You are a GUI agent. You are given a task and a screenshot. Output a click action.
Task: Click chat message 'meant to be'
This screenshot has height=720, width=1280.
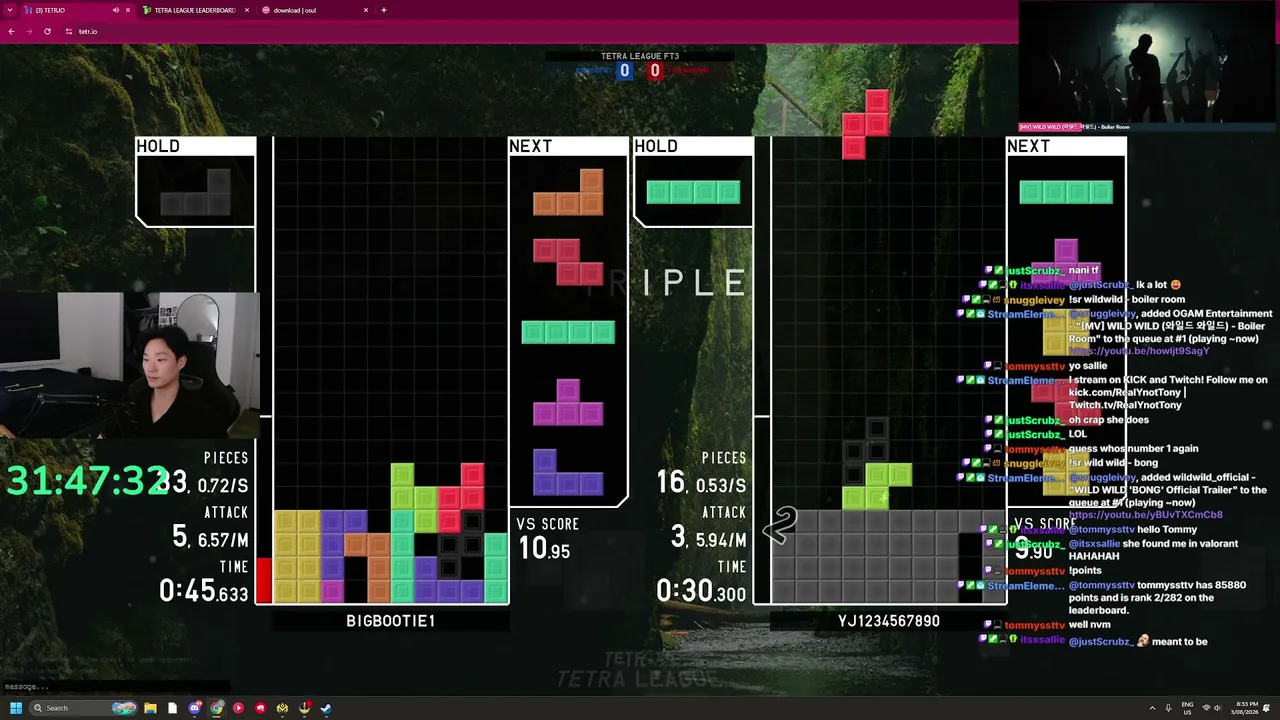pyautogui.click(x=1180, y=641)
